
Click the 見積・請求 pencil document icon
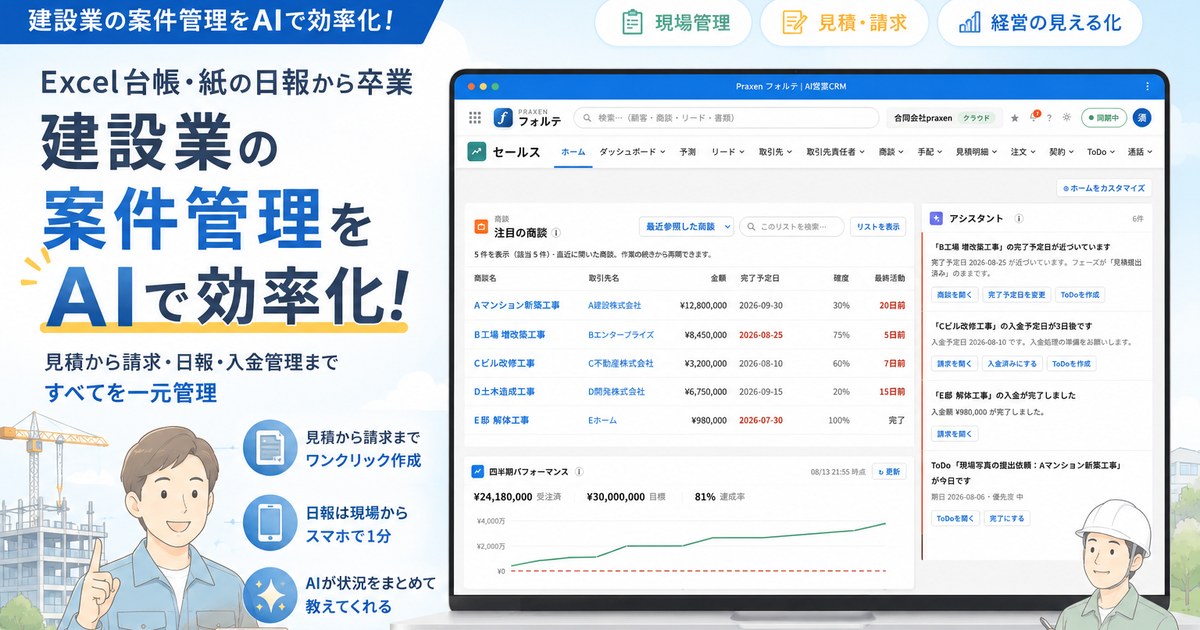click(x=795, y=22)
